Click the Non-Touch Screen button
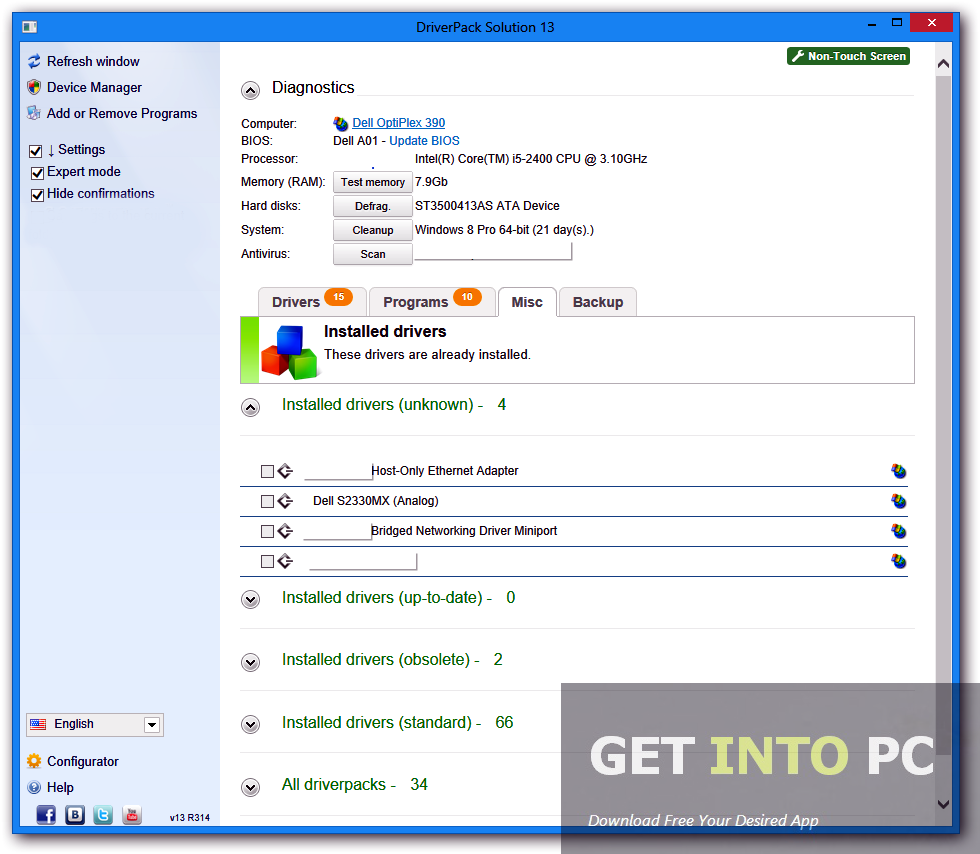 coord(848,56)
